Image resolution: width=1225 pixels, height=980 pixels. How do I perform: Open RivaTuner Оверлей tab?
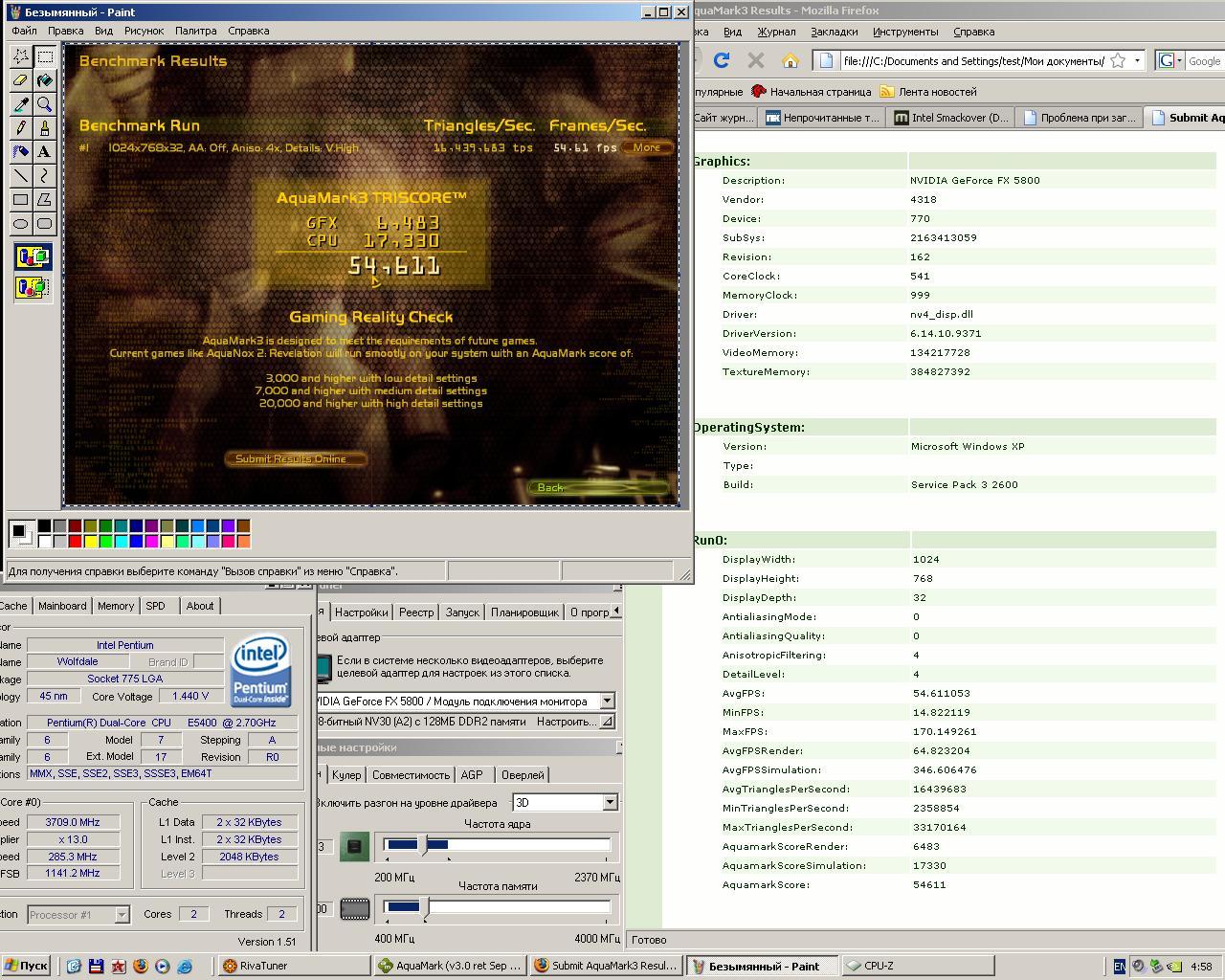click(x=523, y=775)
